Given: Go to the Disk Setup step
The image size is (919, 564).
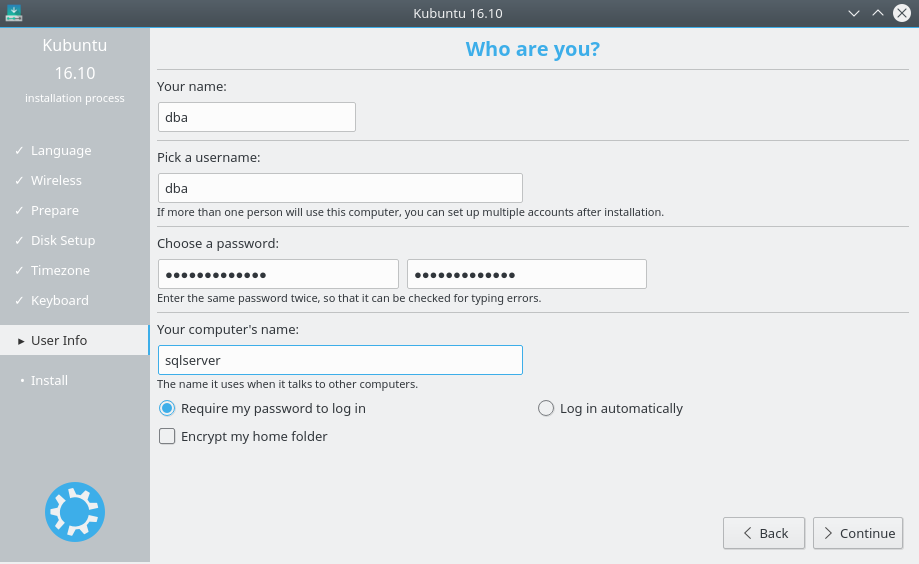Looking at the screenshot, I should coord(63,240).
